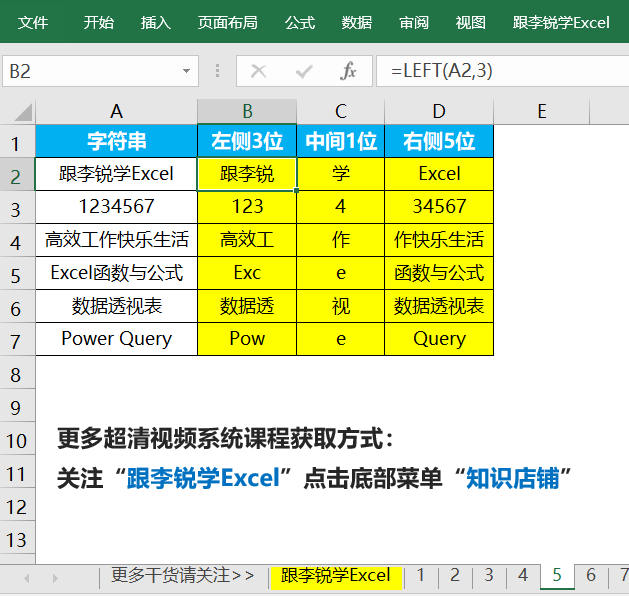Open the Insert Function fx icon
The height and width of the screenshot is (596, 629).
[348, 71]
